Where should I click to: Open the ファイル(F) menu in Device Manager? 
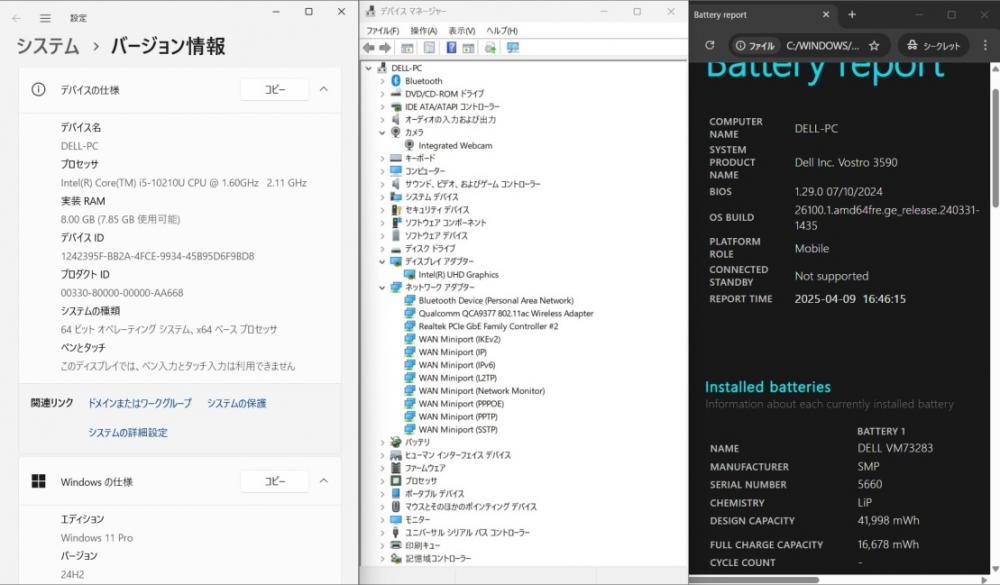pyautogui.click(x=382, y=31)
